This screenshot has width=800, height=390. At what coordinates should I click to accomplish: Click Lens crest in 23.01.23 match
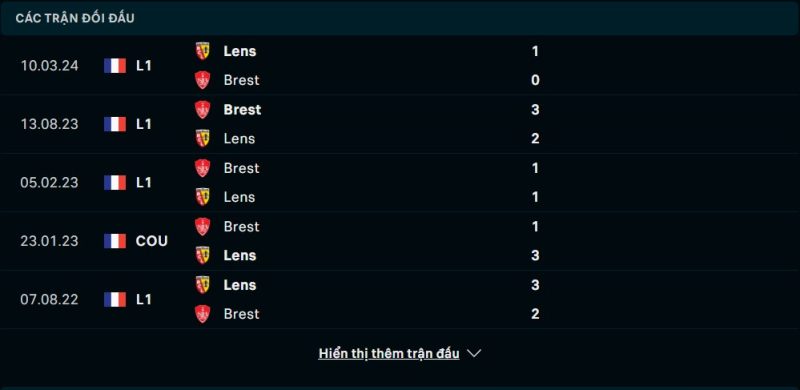(203, 255)
